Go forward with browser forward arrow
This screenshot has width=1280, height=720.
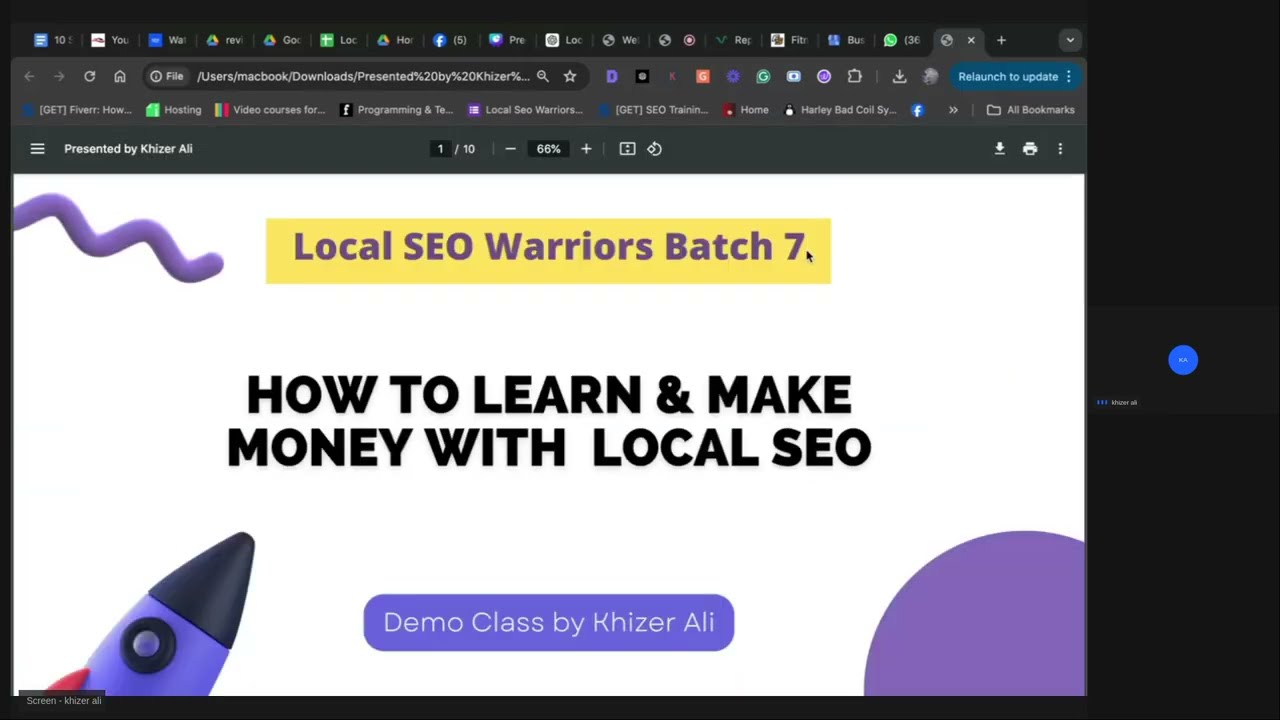59,76
